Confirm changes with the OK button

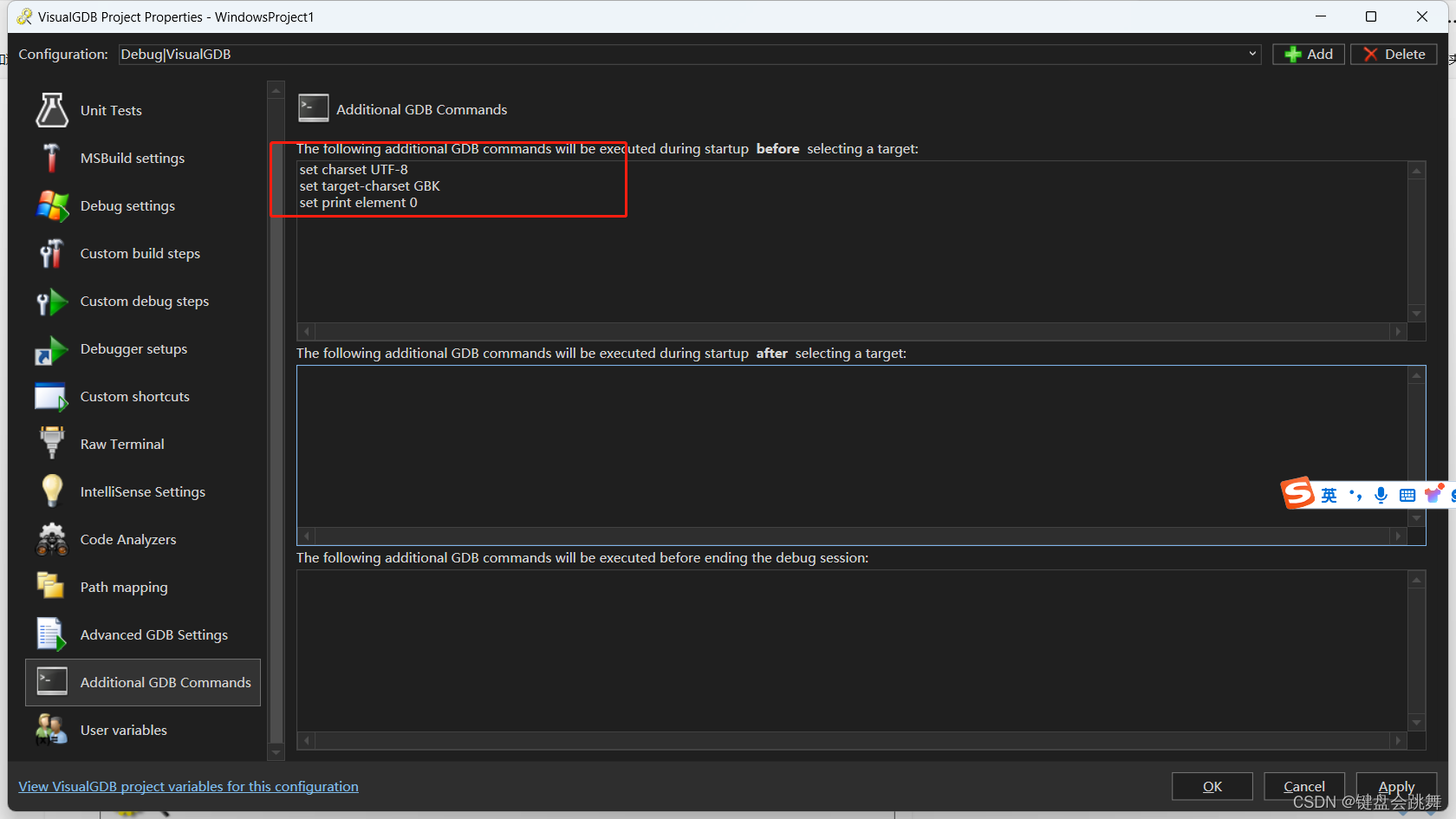pyautogui.click(x=1212, y=786)
